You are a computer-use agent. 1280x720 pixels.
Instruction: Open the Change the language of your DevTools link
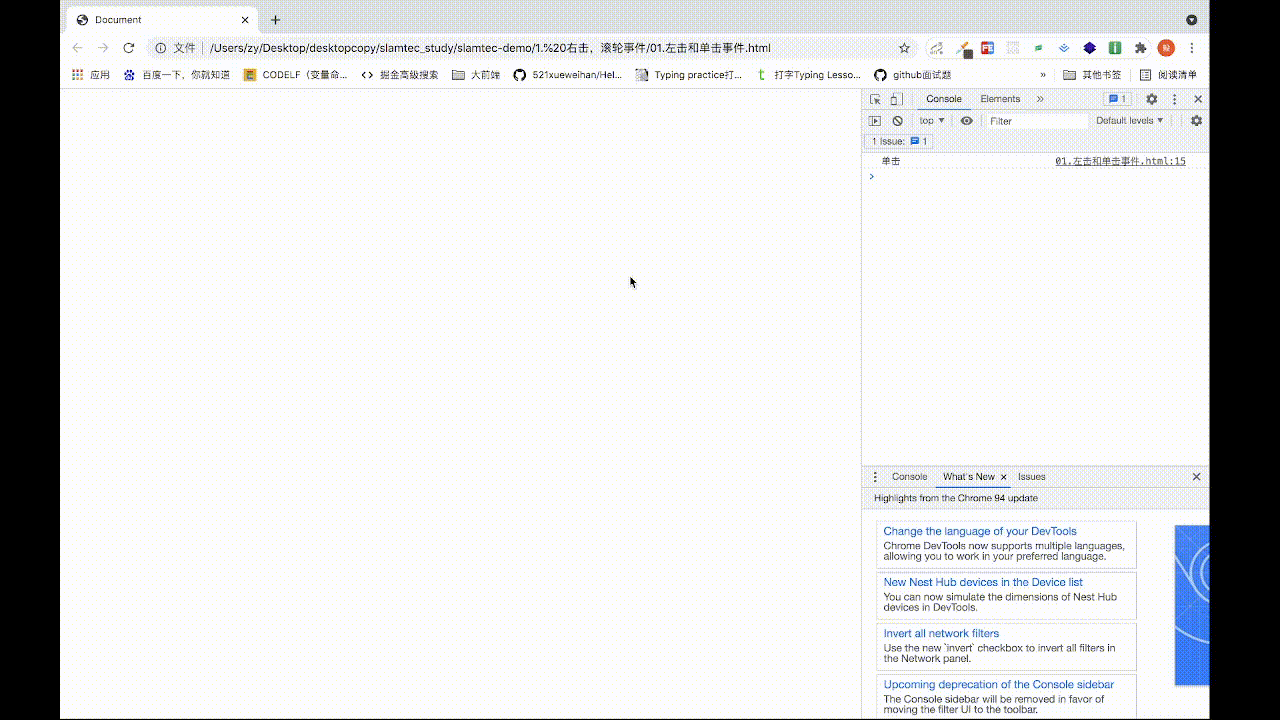coord(979,531)
